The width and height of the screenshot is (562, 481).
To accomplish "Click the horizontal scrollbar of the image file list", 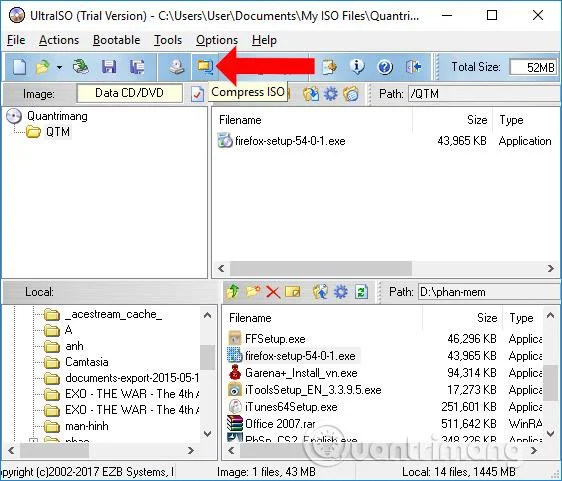I will (386, 268).
